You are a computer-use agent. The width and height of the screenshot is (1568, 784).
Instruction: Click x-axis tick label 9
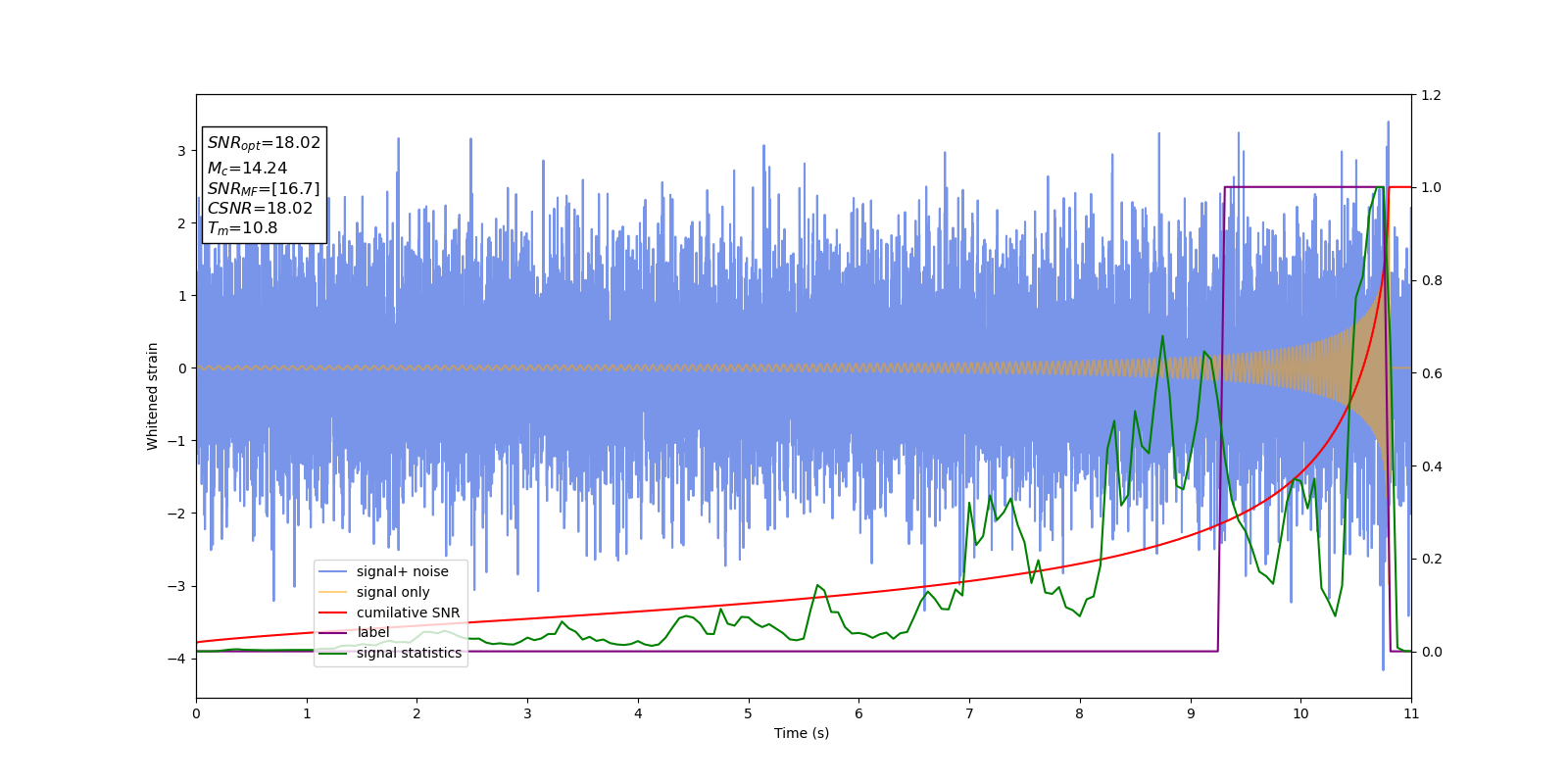[1190, 713]
